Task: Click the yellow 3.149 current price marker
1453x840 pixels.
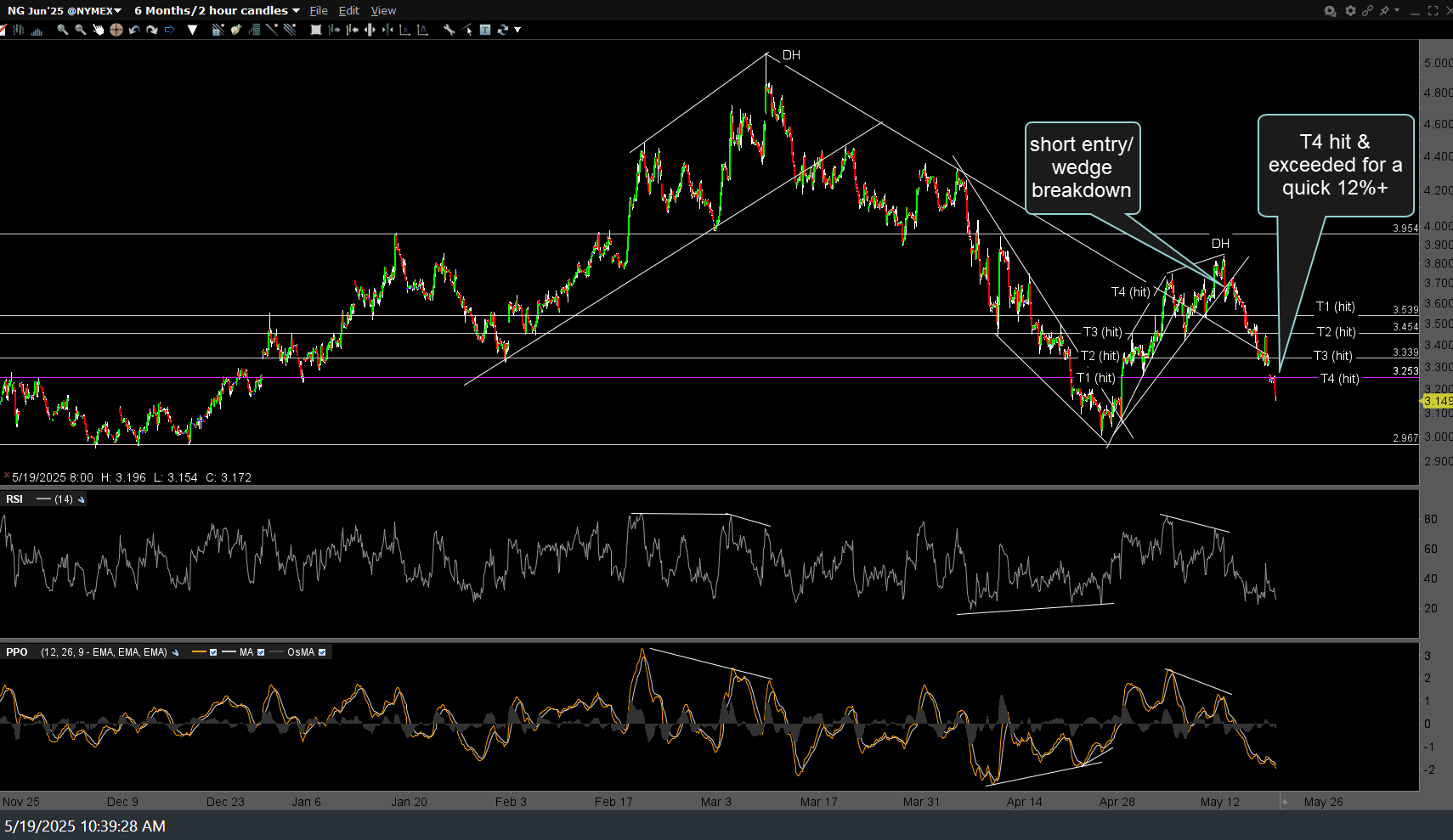Action: coord(1438,401)
